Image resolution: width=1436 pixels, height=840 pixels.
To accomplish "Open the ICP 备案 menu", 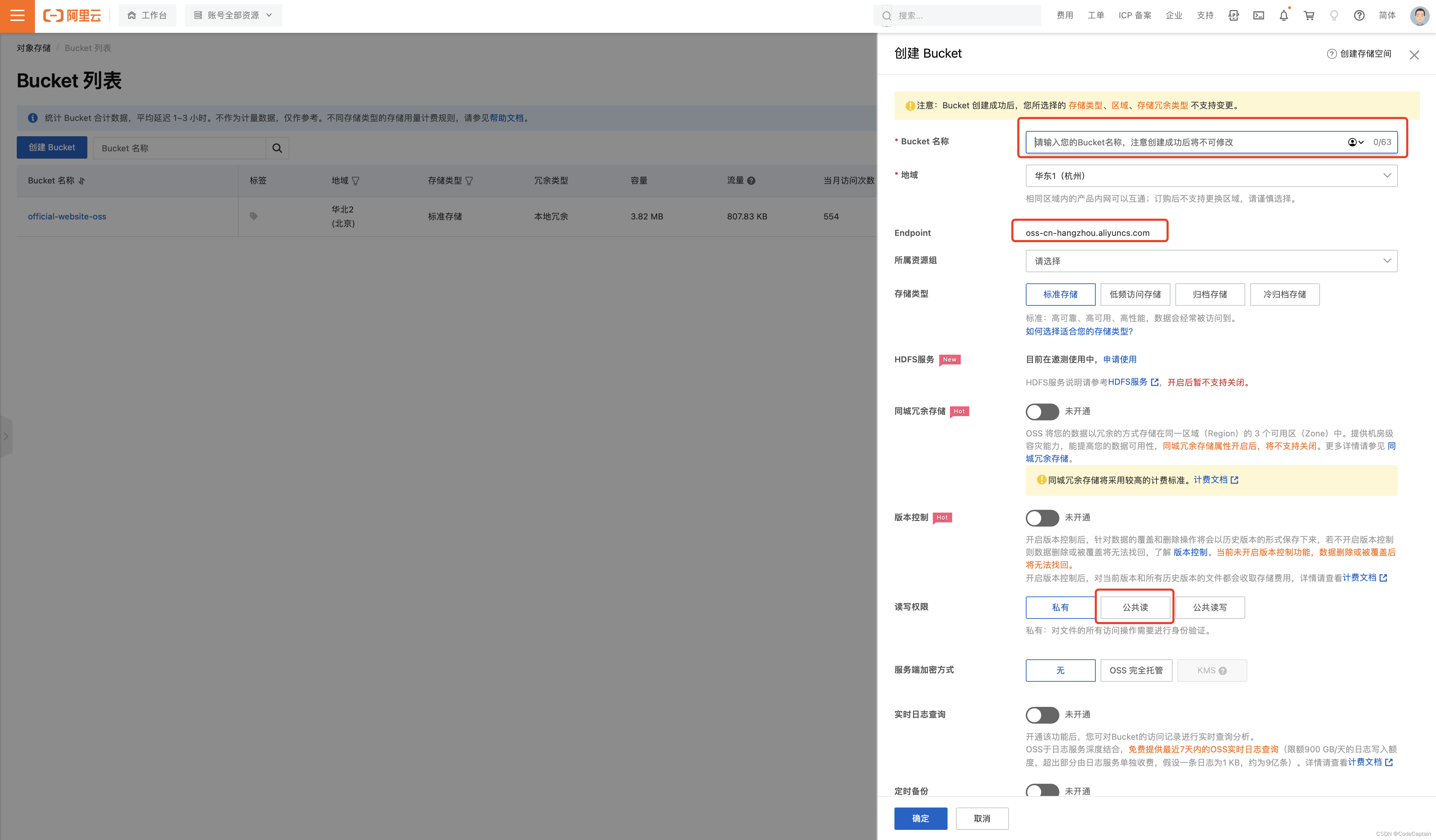I will pos(1134,15).
